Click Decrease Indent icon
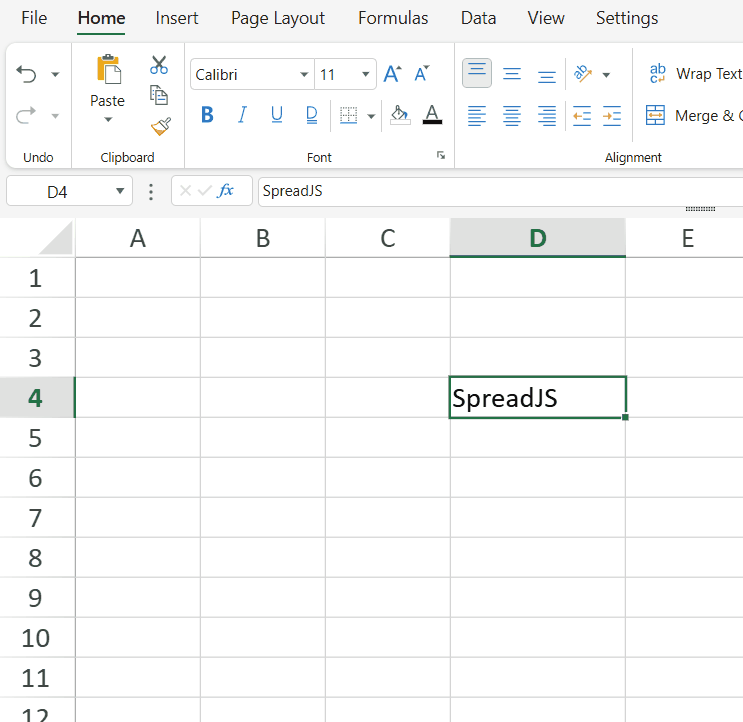Viewport: 743px width, 722px height. 582,115
